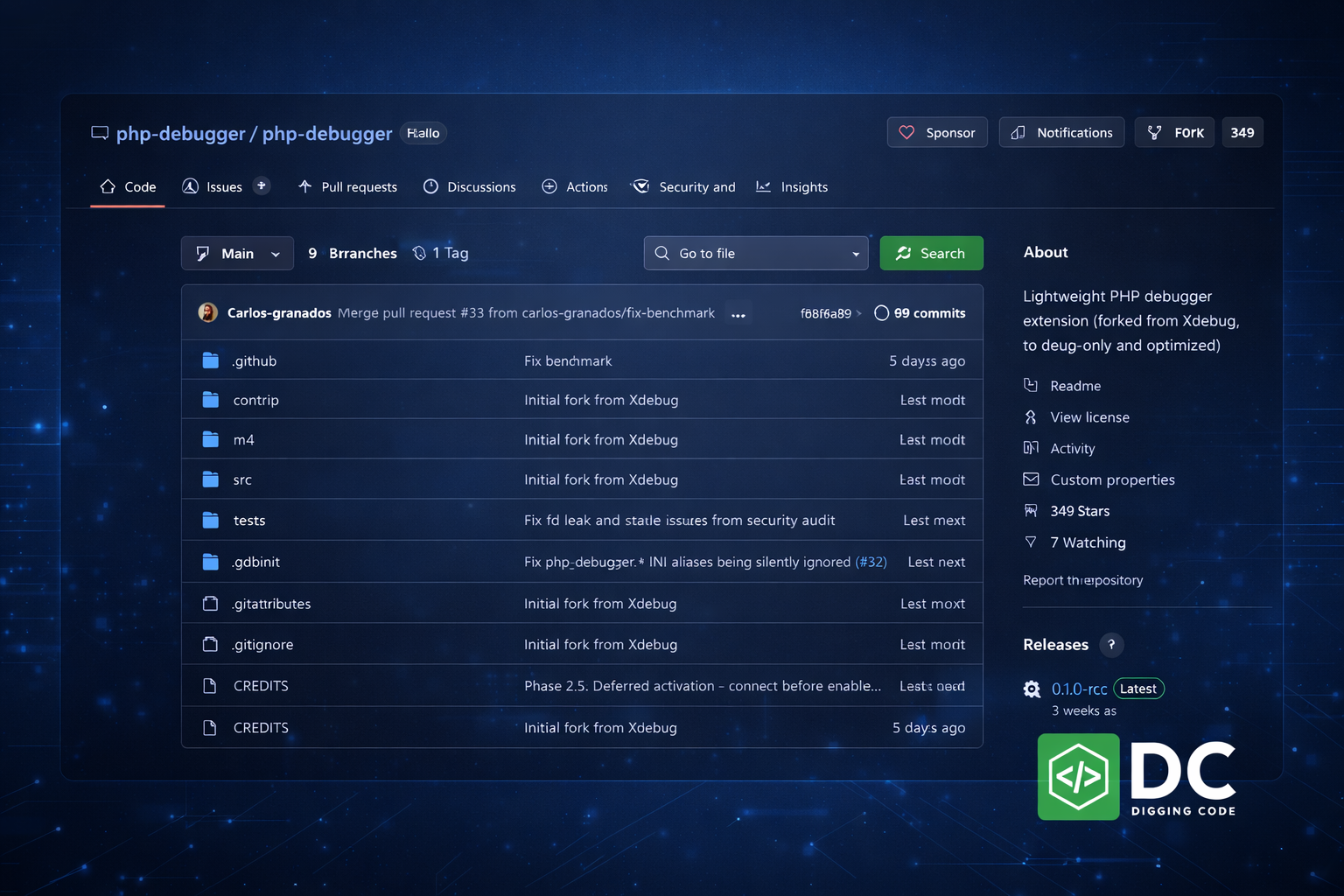
Task: Click the Releases question mark icon
Action: [1111, 645]
